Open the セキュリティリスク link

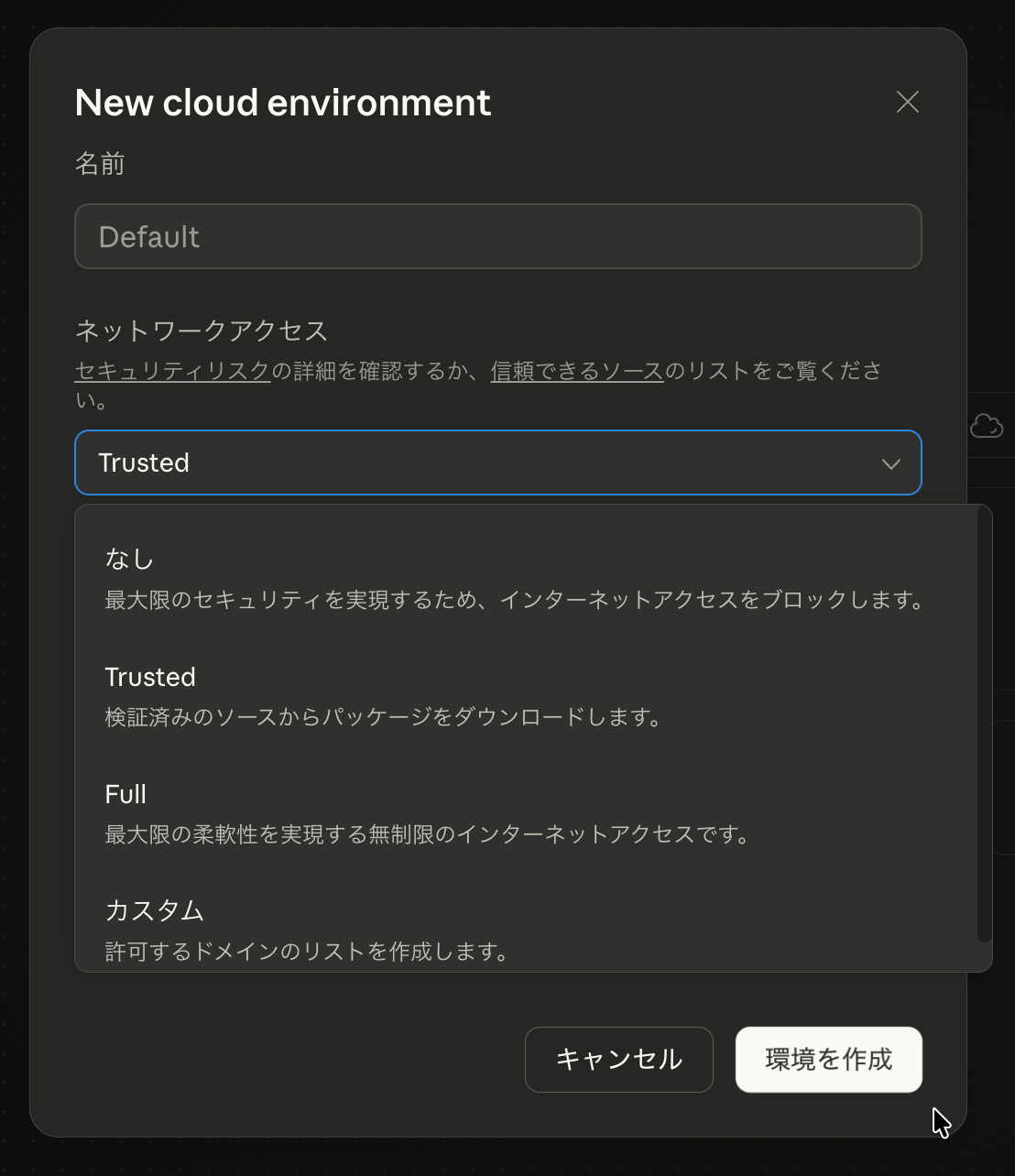tap(172, 371)
